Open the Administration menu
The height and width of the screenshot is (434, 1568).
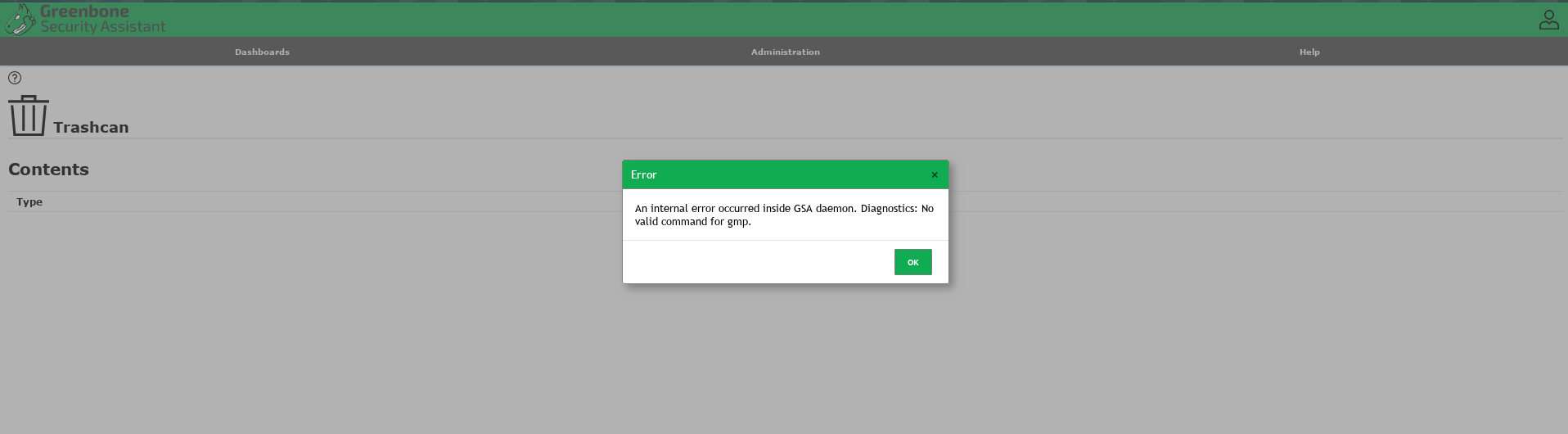coord(785,52)
